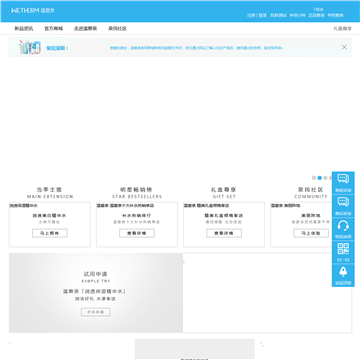Click 马上拥有 button in Main Extension card
This screenshot has height=360, width=360.
[50, 233]
